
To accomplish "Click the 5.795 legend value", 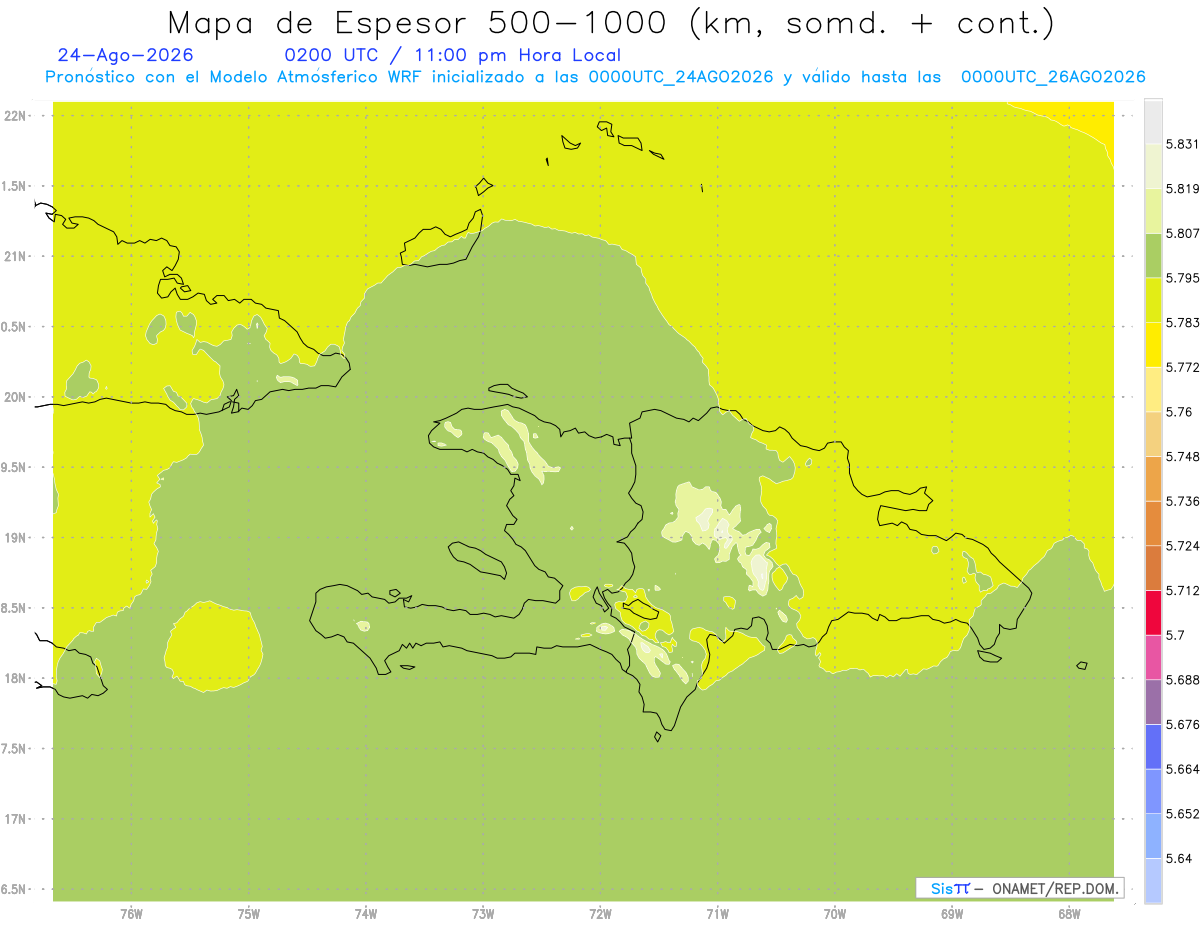I will click(1182, 278).
